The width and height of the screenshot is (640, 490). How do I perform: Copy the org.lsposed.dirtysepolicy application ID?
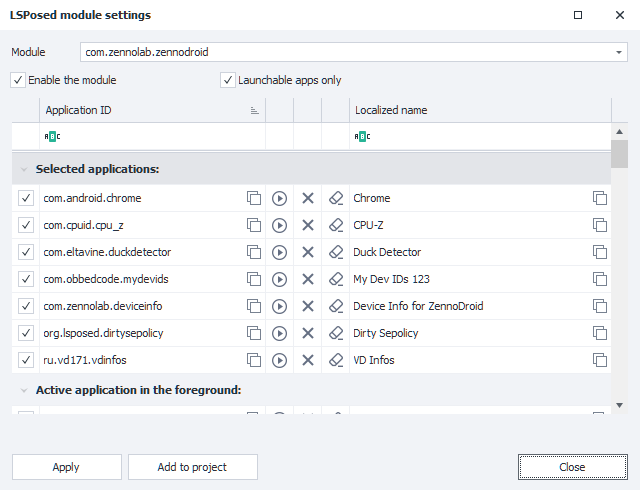point(254,333)
